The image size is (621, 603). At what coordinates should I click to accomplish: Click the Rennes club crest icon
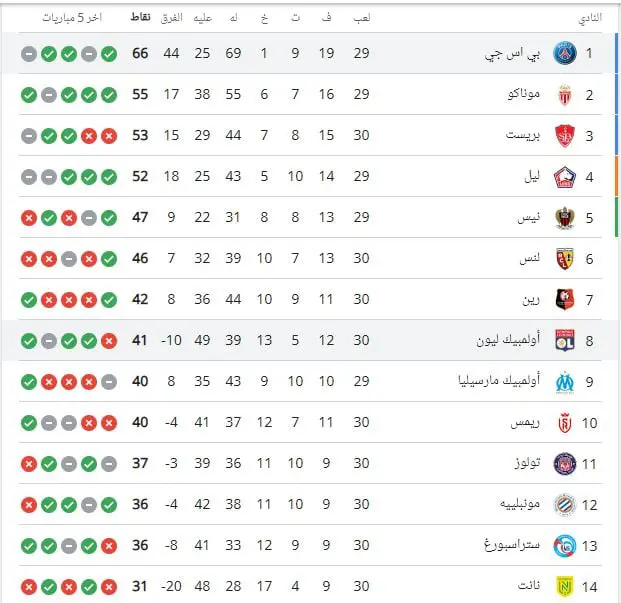565,300
